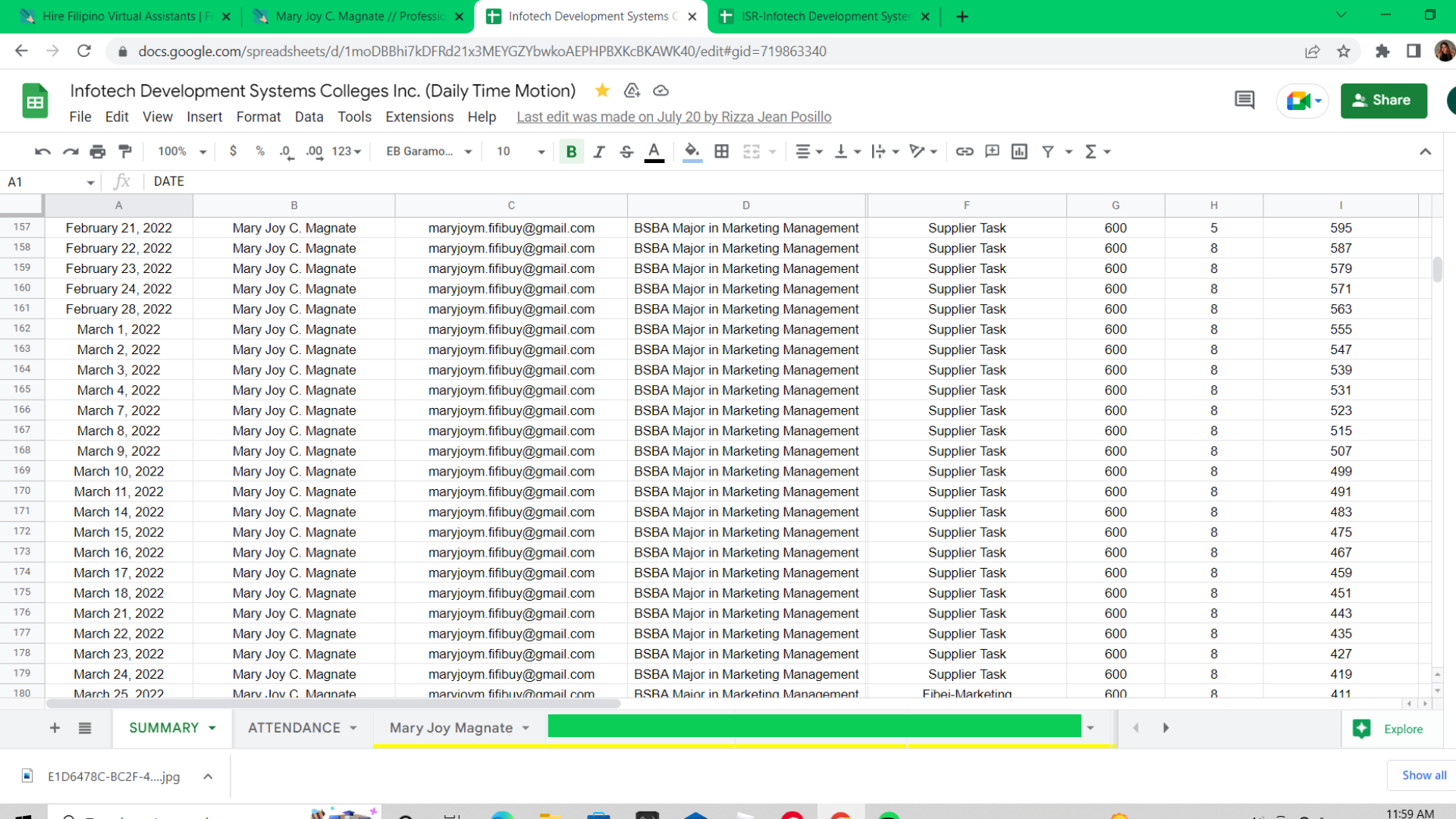This screenshot has width=1456, height=819.
Task: Open comment history icon
Action: point(1244,100)
